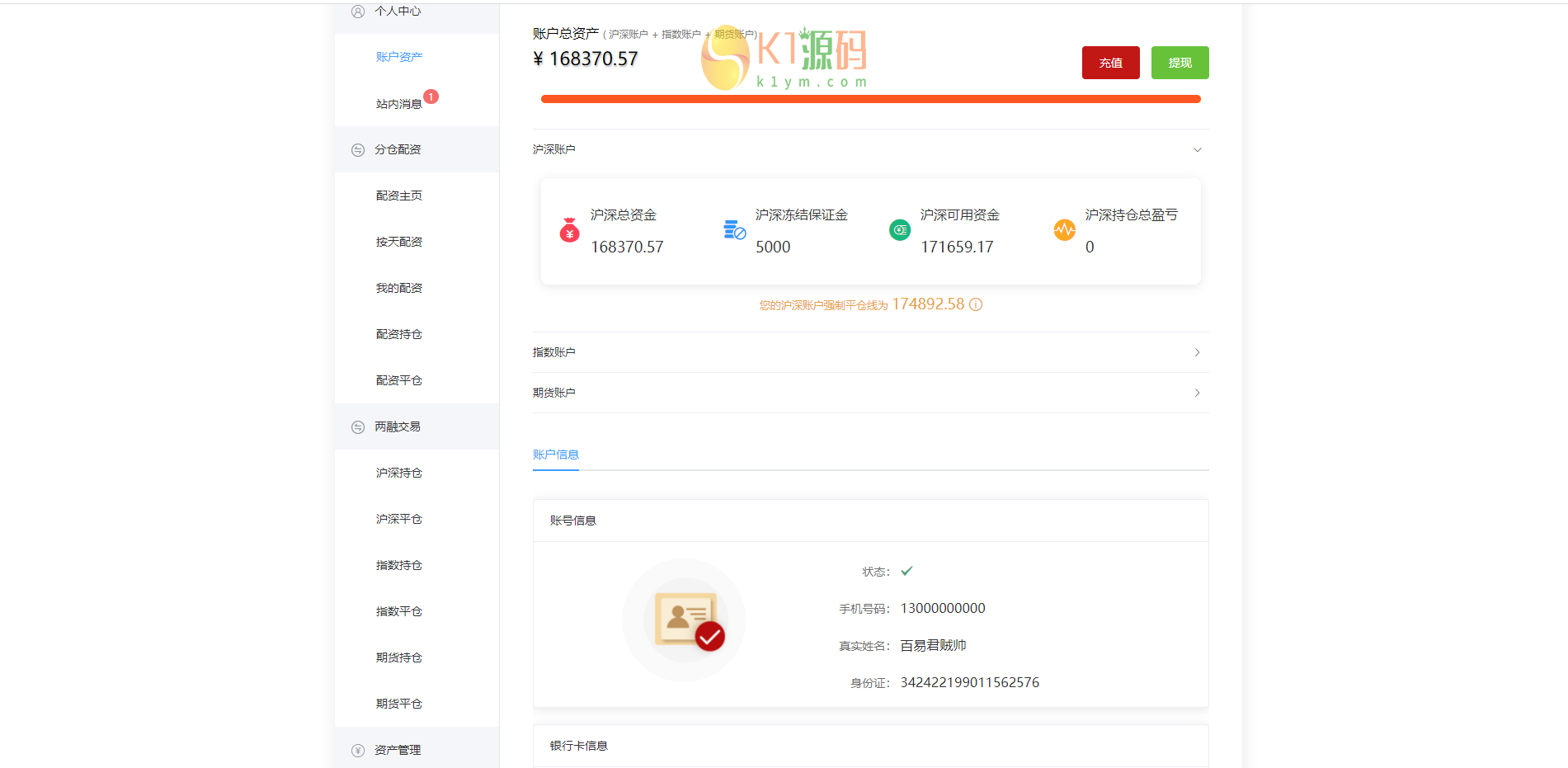The height and width of the screenshot is (768, 1568).
Task: Click the 沪深持仓总盈亏 value 0
Action: click(x=1090, y=247)
